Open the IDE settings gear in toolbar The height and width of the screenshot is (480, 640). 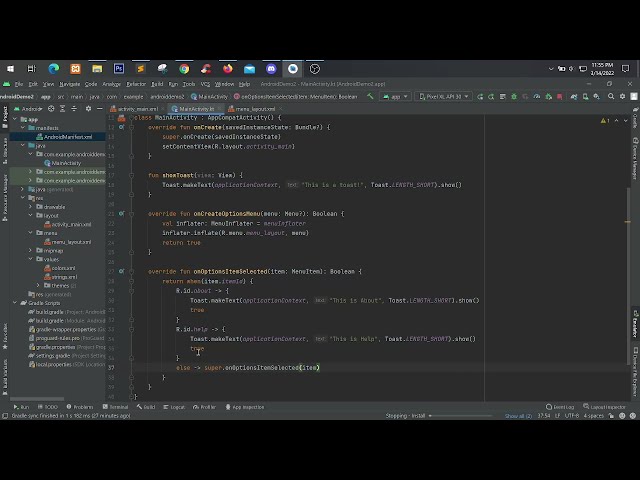[x=622, y=97]
